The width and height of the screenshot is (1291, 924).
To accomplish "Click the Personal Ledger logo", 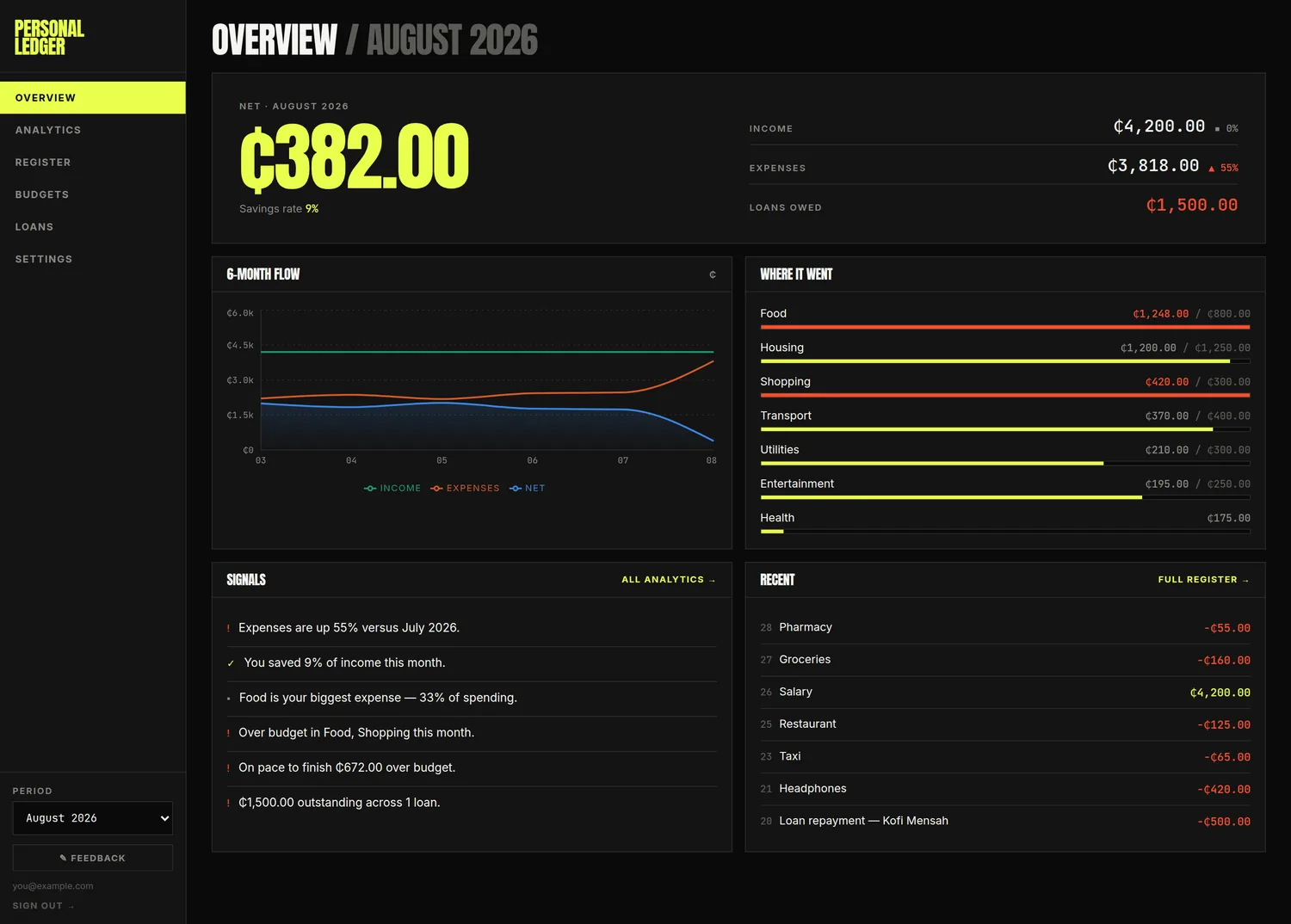I will pyautogui.click(x=49, y=37).
